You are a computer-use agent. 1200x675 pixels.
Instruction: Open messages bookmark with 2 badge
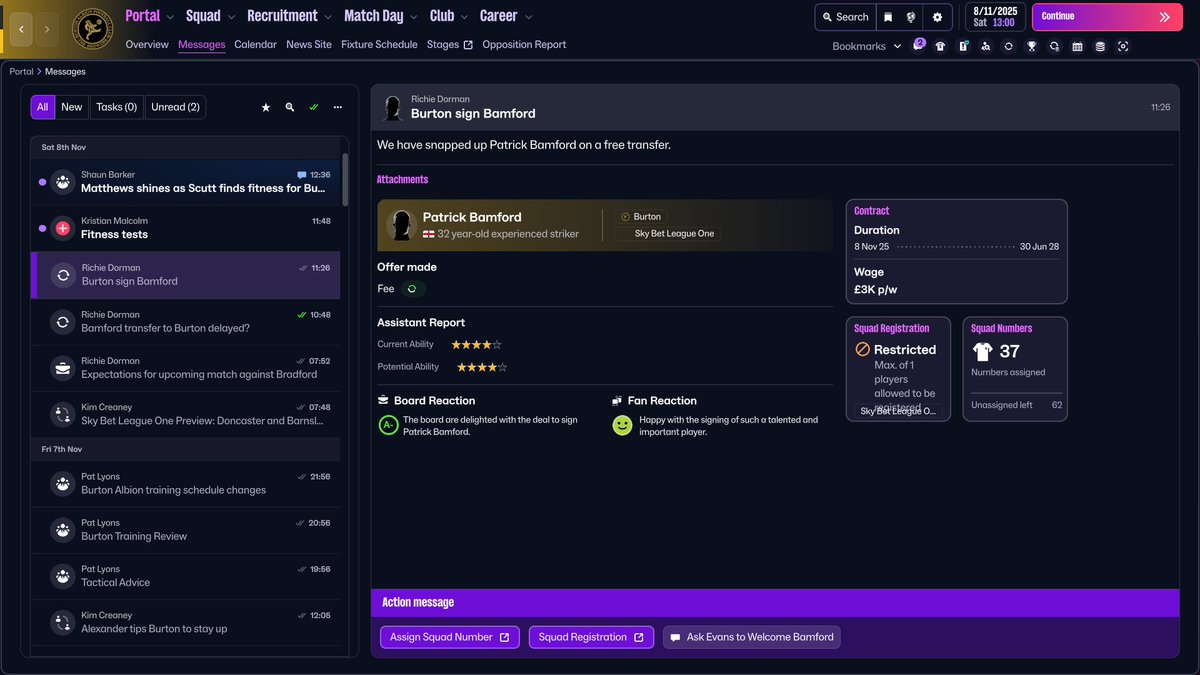pyautogui.click(x=918, y=46)
